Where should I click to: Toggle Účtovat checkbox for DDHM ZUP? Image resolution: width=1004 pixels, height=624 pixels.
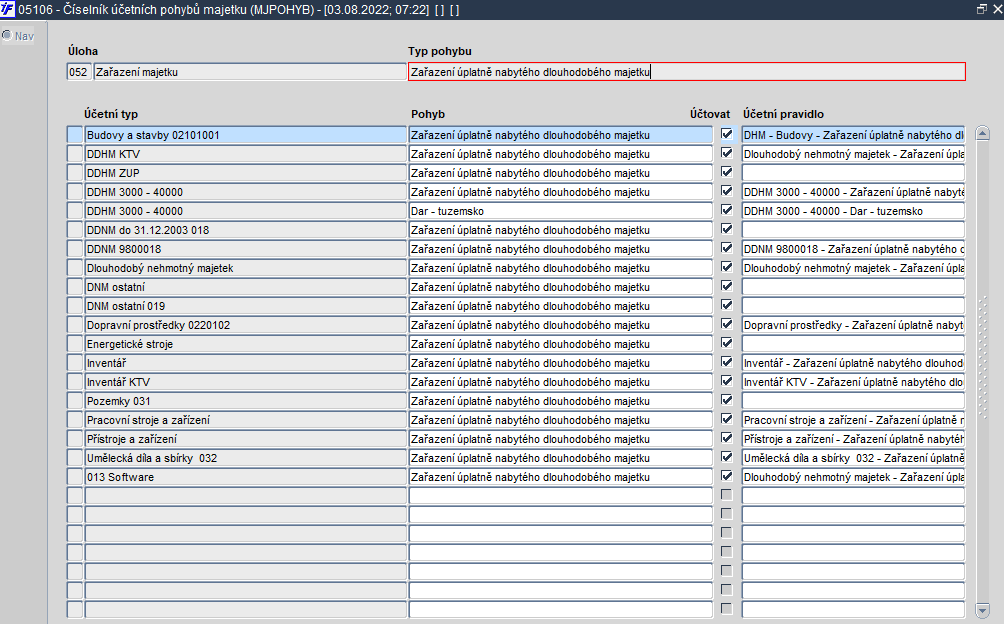726,172
